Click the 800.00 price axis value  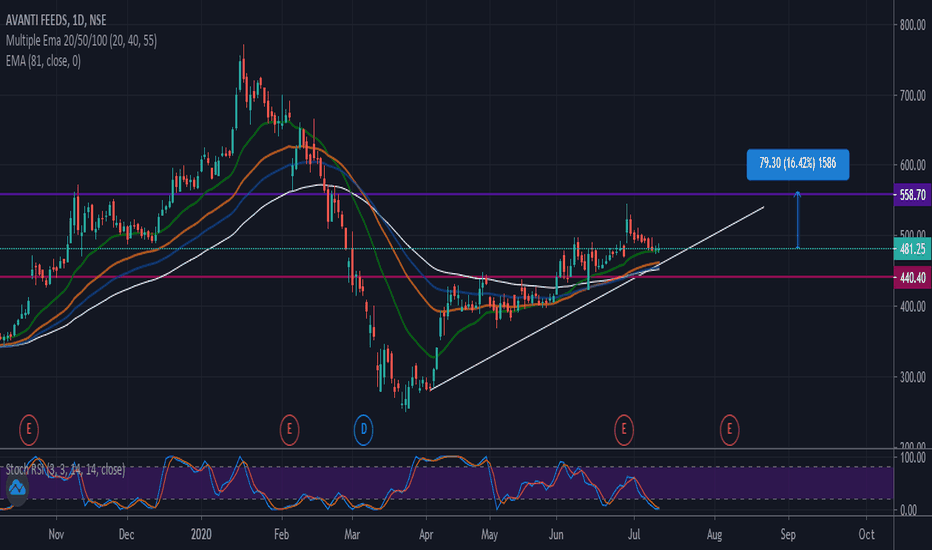[x=912, y=24]
